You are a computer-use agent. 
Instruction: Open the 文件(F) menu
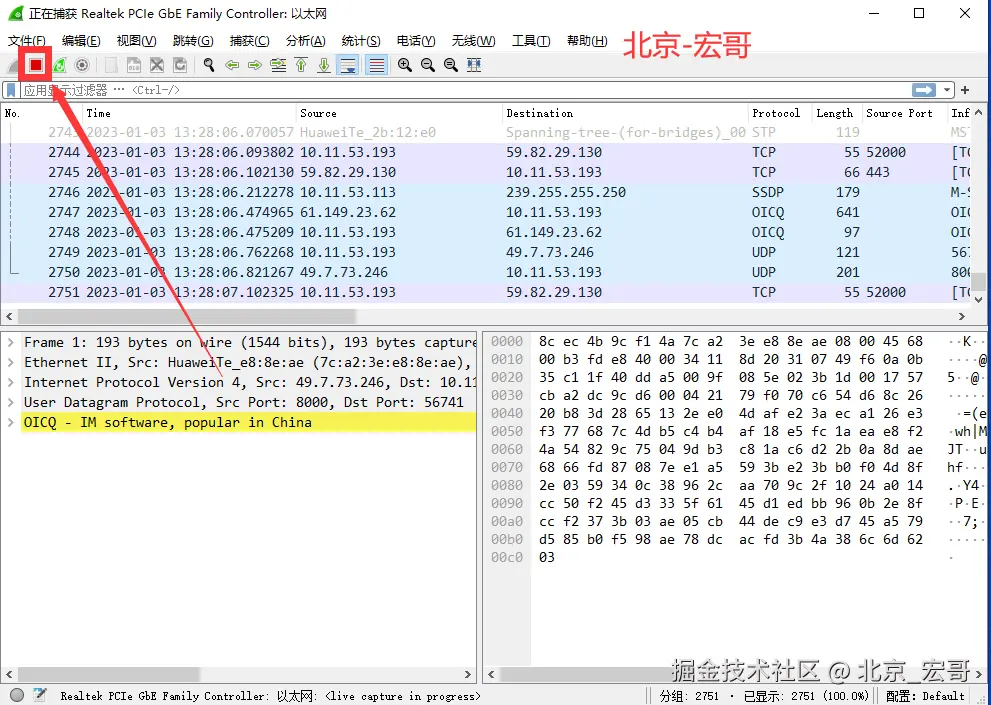click(27, 40)
